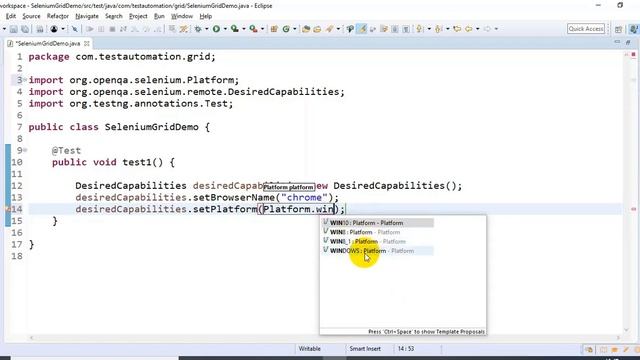The height and width of the screenshot is (360, 640).
Task: Click the Save toolbar icon
Action: [13, 29]
